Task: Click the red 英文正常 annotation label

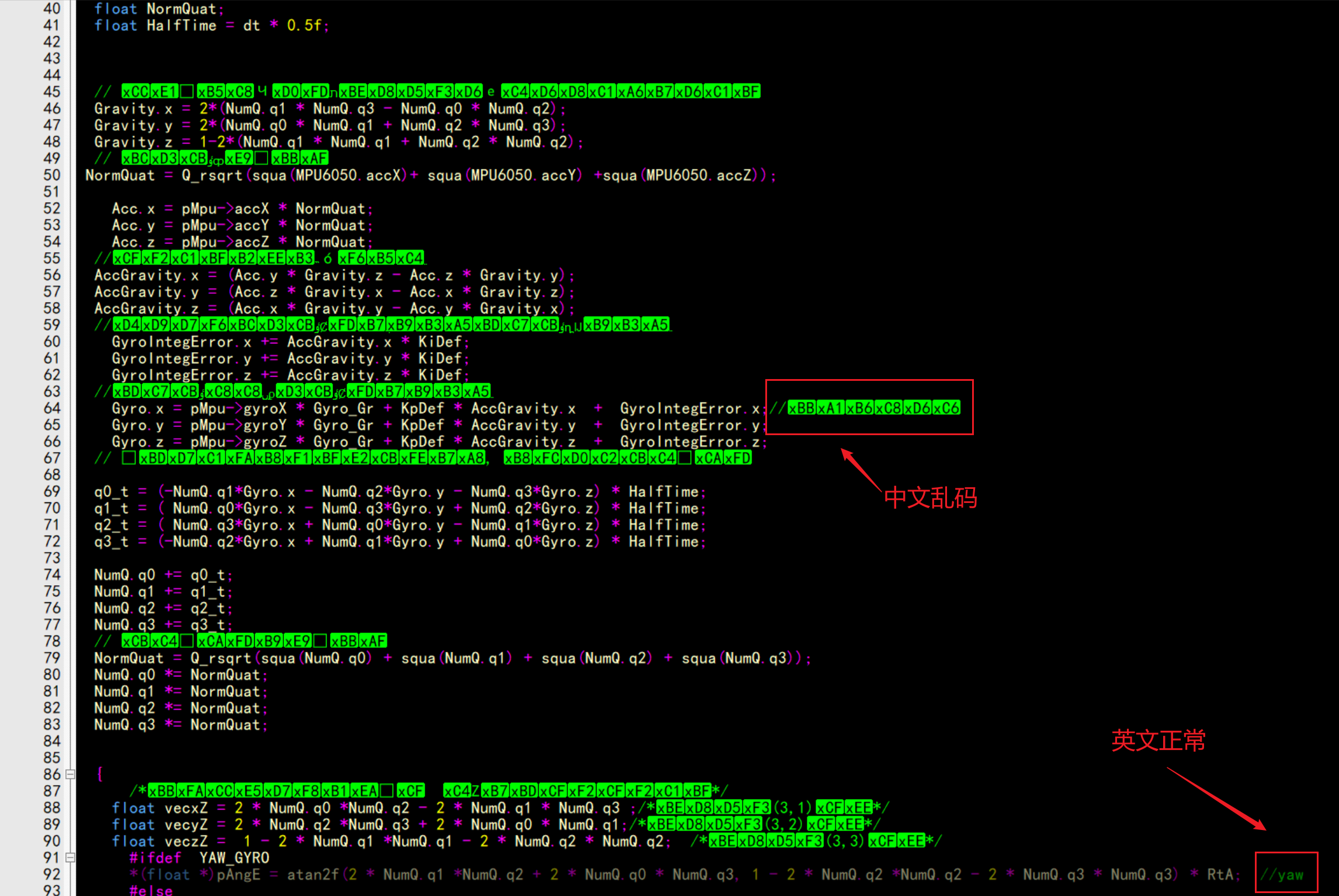Action: point(1158,741)
